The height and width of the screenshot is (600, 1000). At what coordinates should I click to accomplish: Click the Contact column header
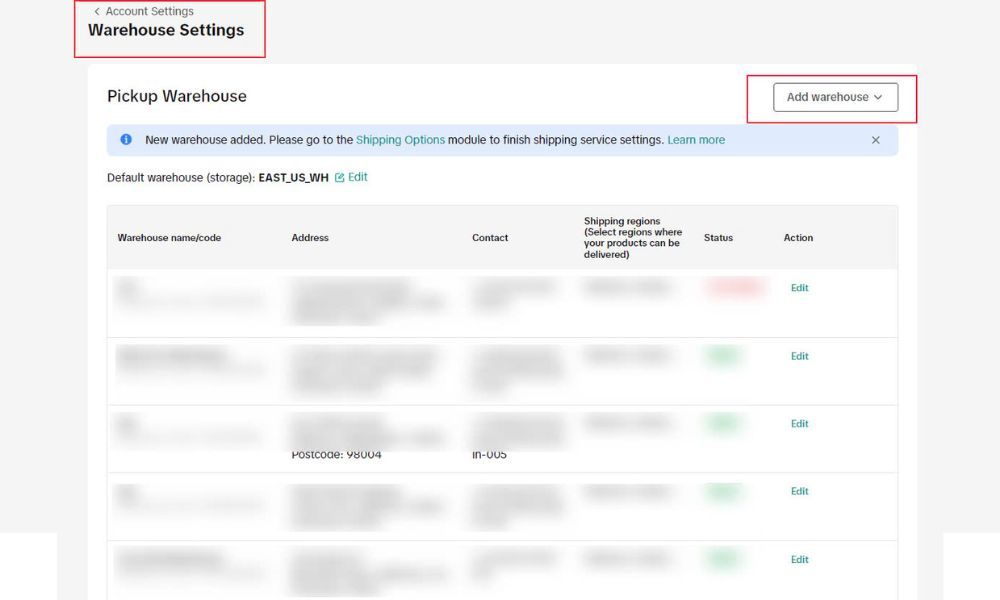tap(490, 238)
